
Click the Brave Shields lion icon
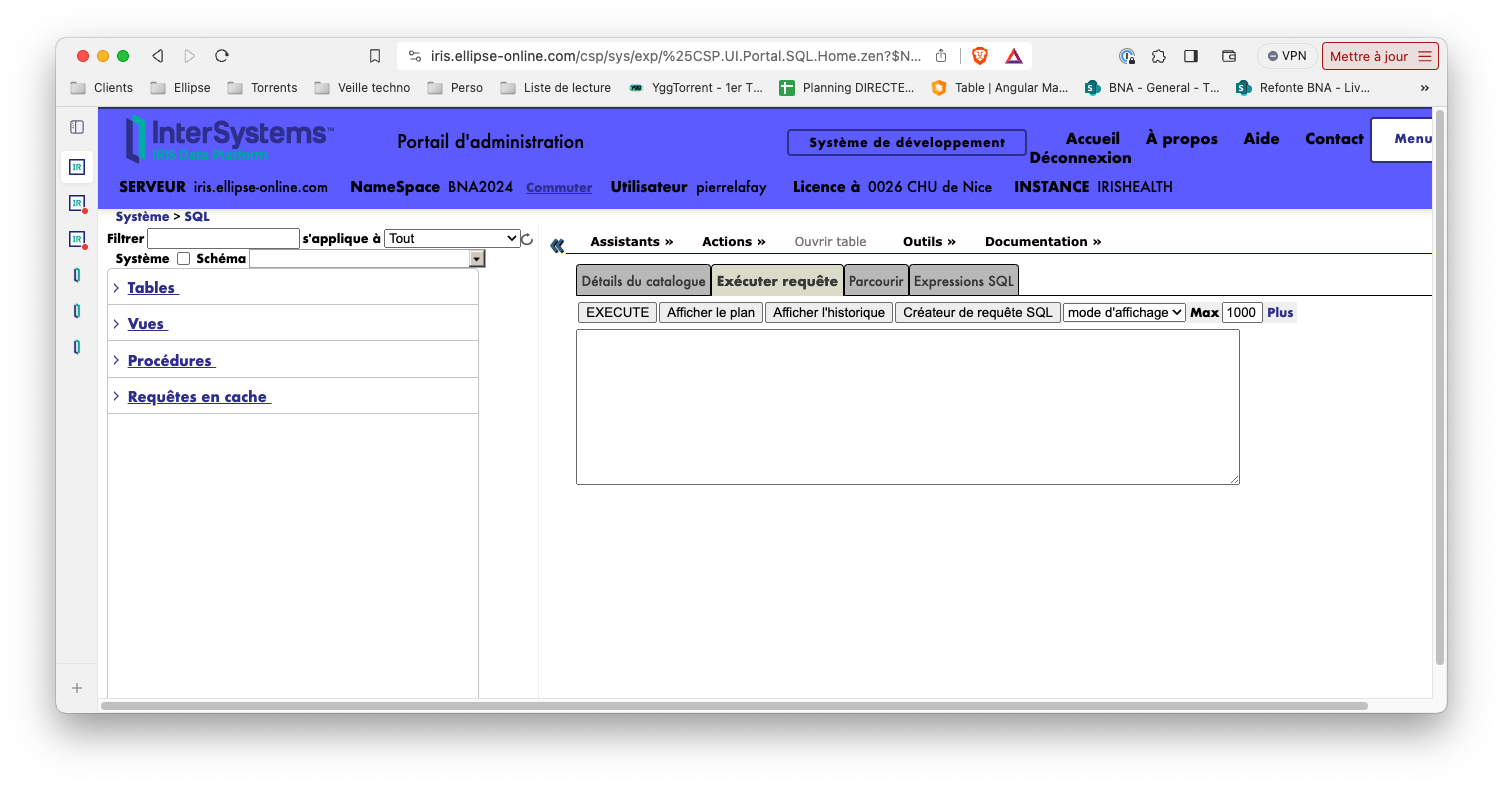click(980, 56)
